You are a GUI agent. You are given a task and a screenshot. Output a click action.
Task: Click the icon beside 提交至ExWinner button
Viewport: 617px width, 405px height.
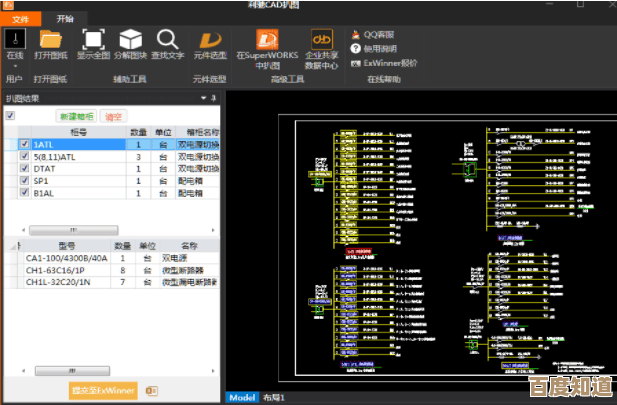tap(152, 389)
